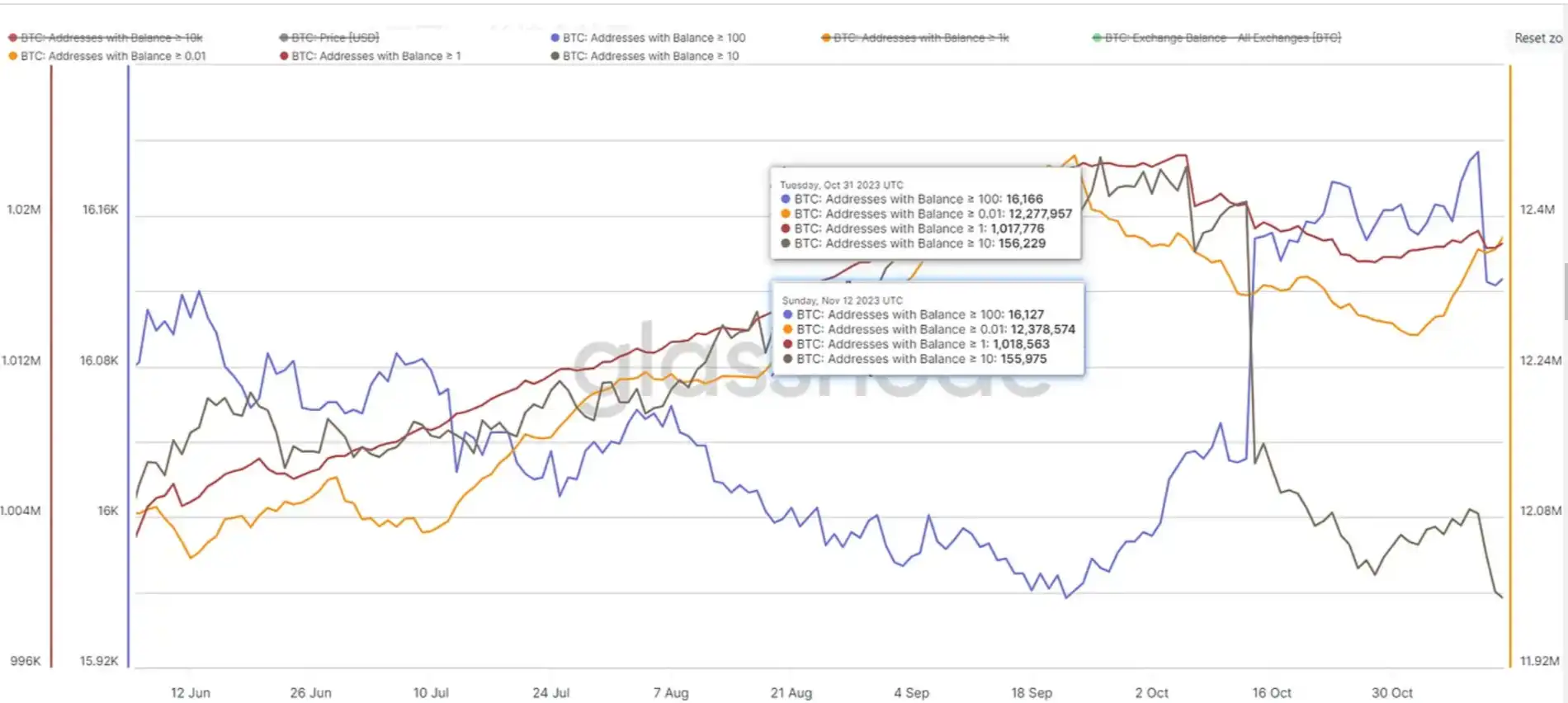Click the gray dot for Balance ≥ 10 legend
The height and width of the screenshot is (703, 1568).
click(x=555, y=56)
